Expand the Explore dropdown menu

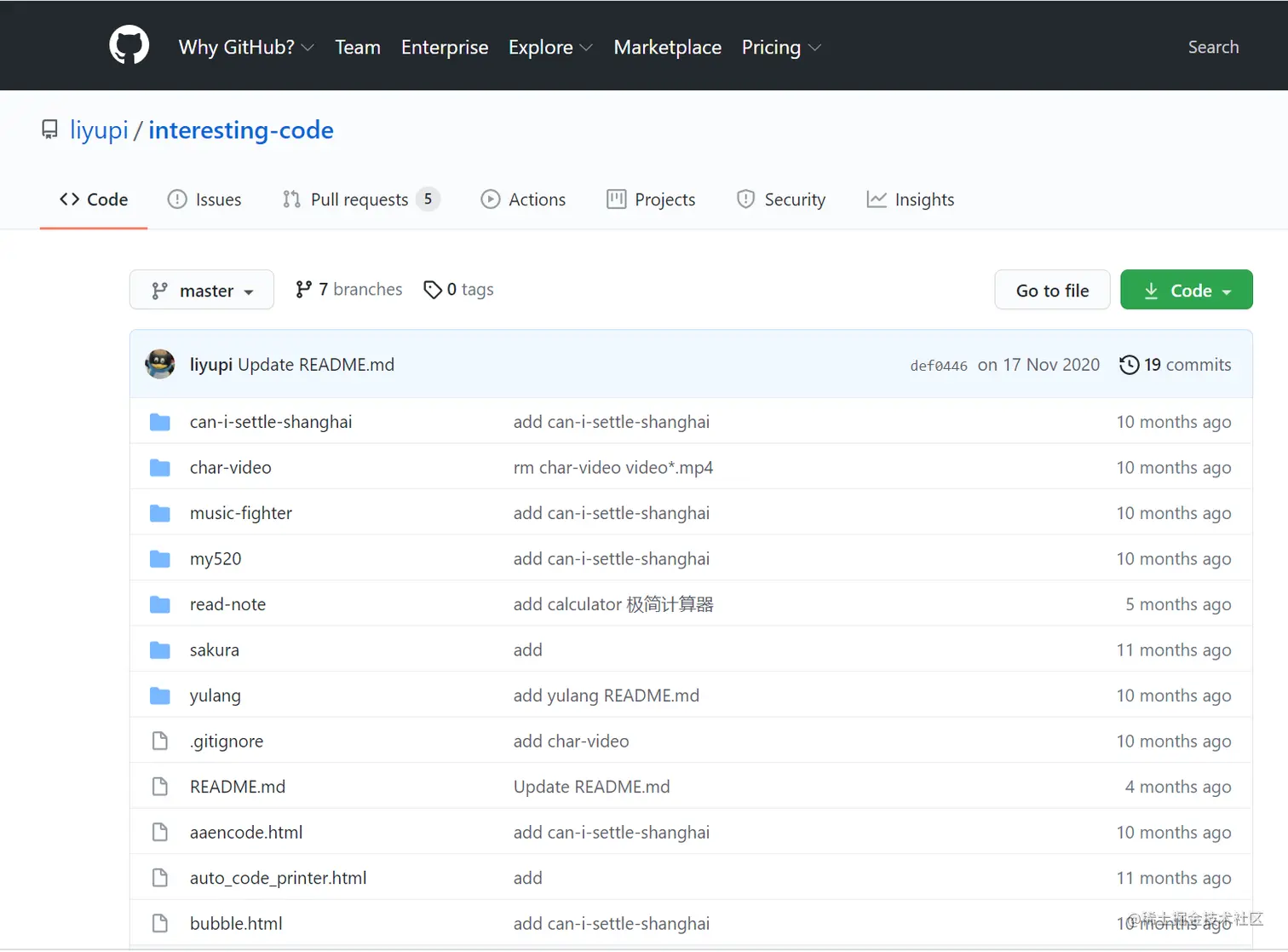tap(550, 47)
